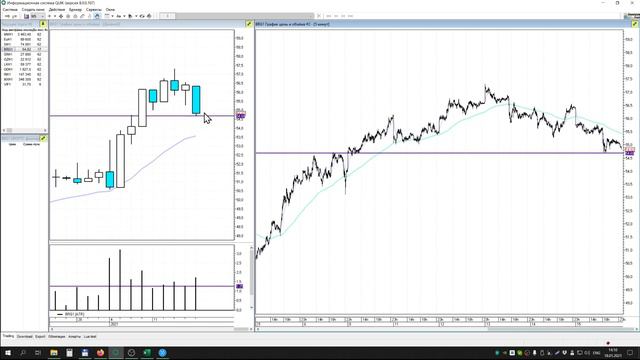Click the ATR panel vertical scrollbar
Viewport: 640px width, 360px height.
[251, 278]
